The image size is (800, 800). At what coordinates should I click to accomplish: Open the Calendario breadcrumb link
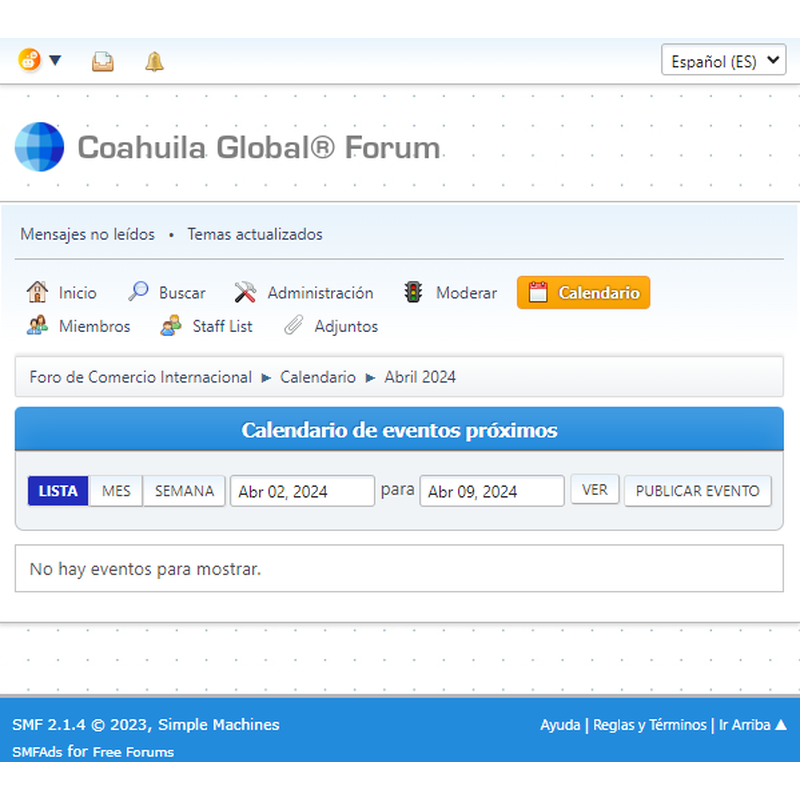pos(317,377)
